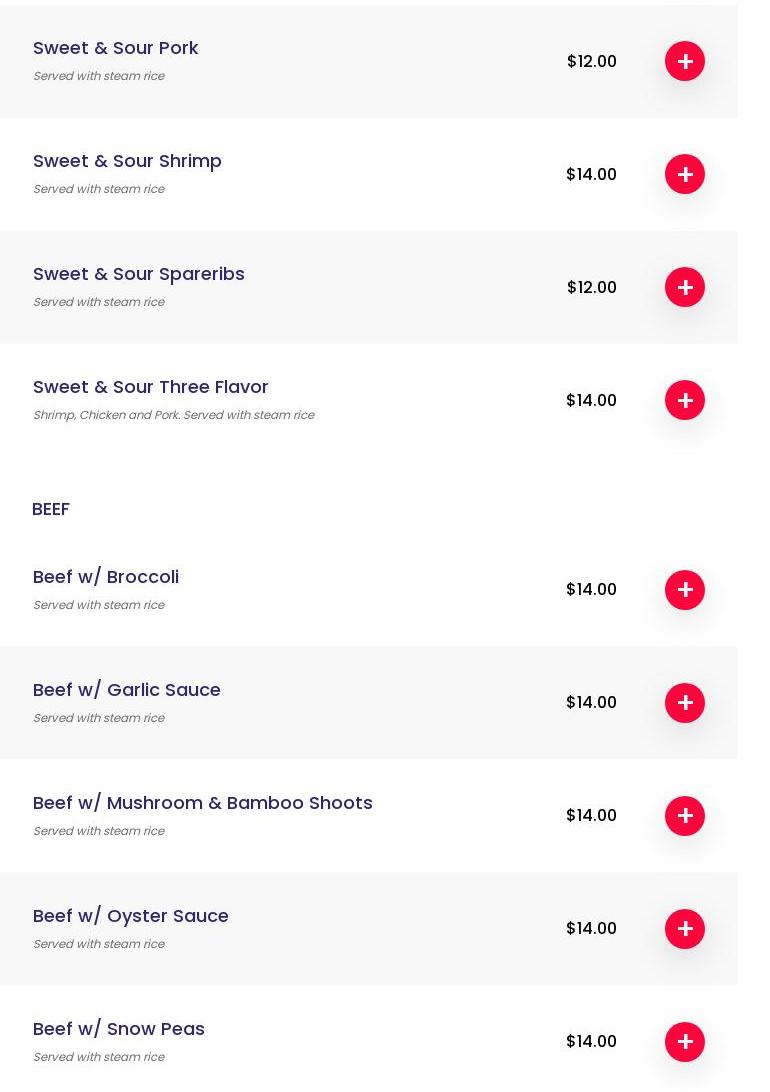
Task: Add Beef w/ Garlic Sauce to order
Action: coord(685,703)
